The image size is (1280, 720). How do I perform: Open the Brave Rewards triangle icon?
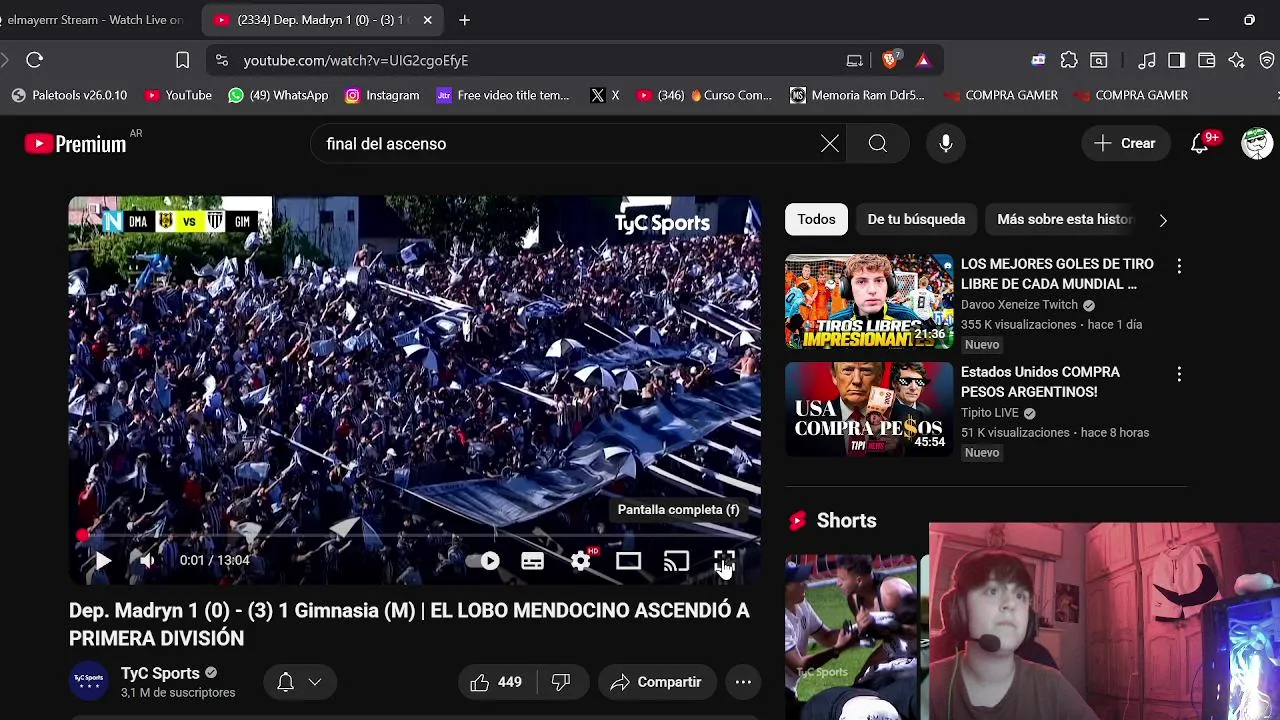tap(923, 60)
